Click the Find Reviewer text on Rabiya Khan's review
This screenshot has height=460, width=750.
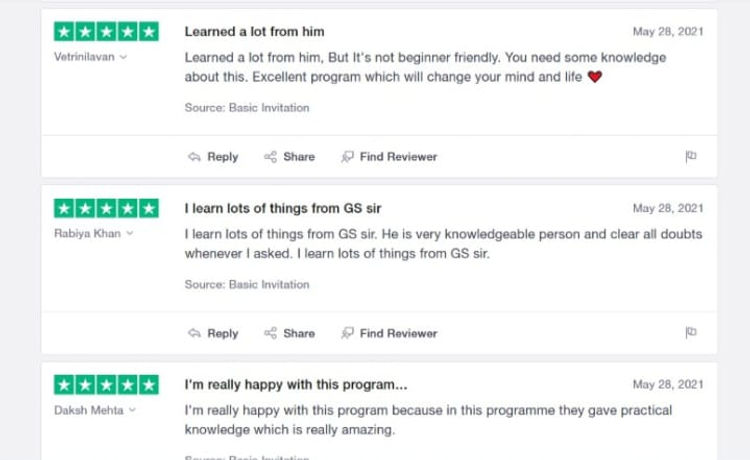(398, 334)
